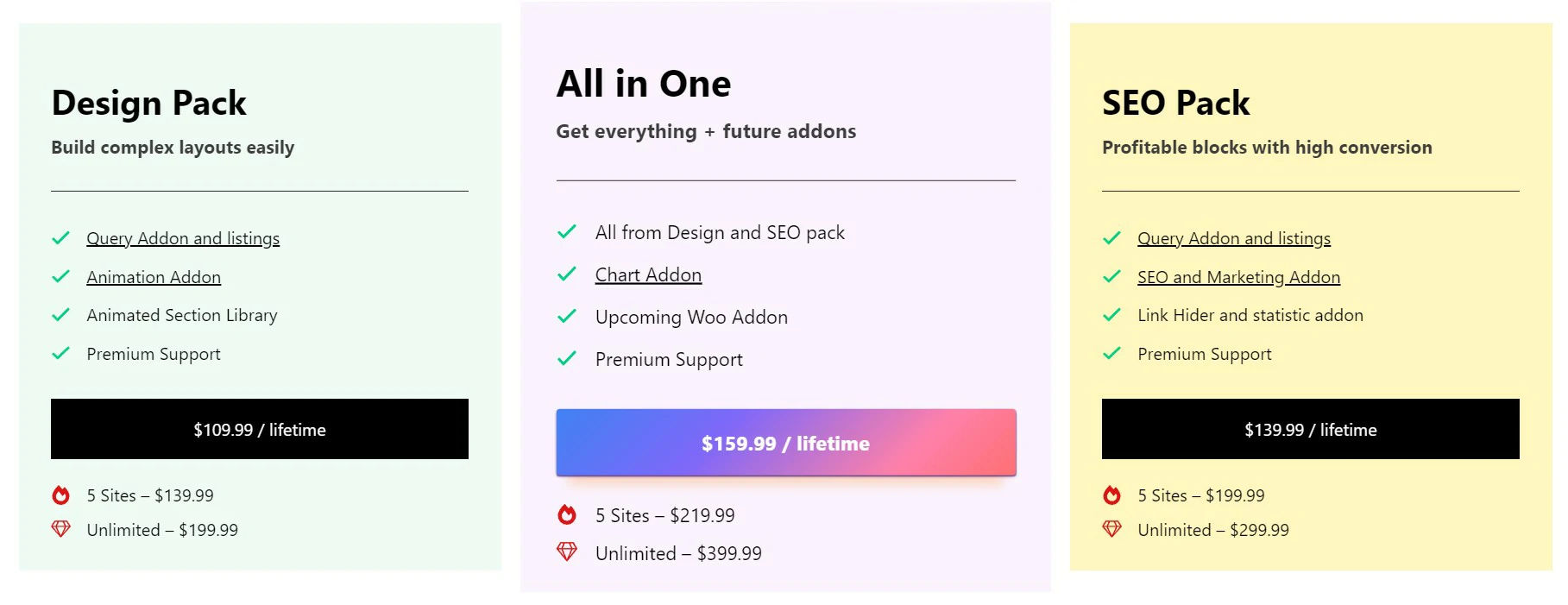Click the checkmark beside Link Hider and statistic addon
Viewport: 1568px width, 605px height.
pos(1111,314)
